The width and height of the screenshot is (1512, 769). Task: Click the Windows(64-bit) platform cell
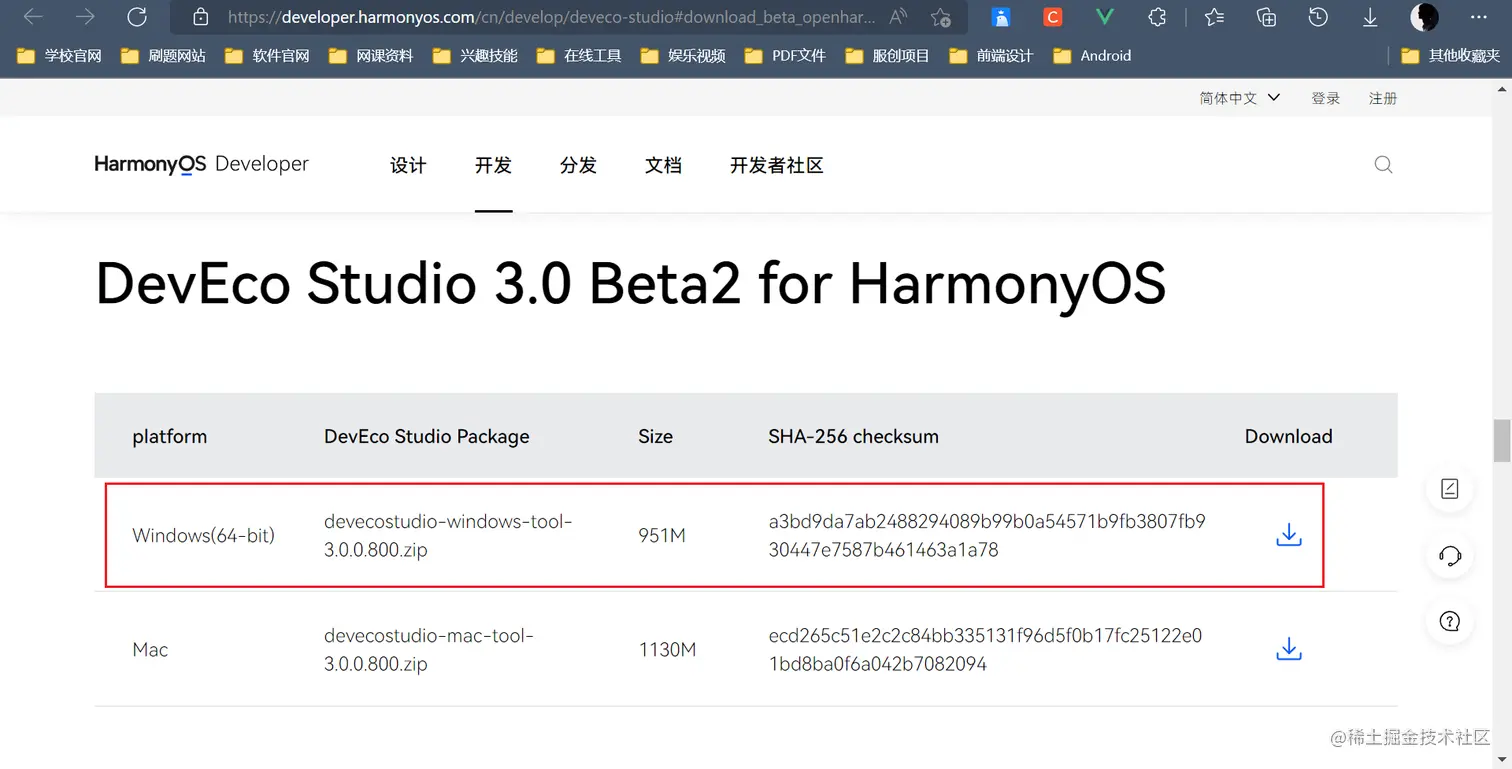click(203, 535)
